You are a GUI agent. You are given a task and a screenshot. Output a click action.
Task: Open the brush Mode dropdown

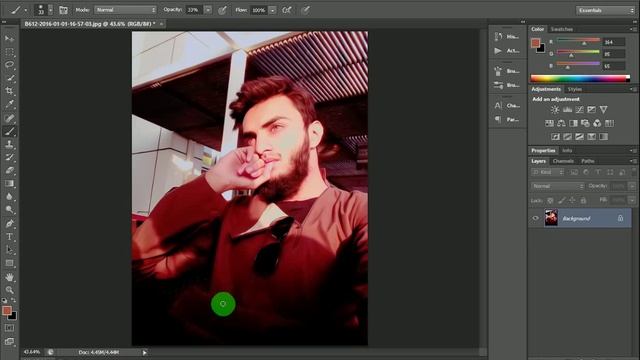pyautogui.click(x=125, y=10)
